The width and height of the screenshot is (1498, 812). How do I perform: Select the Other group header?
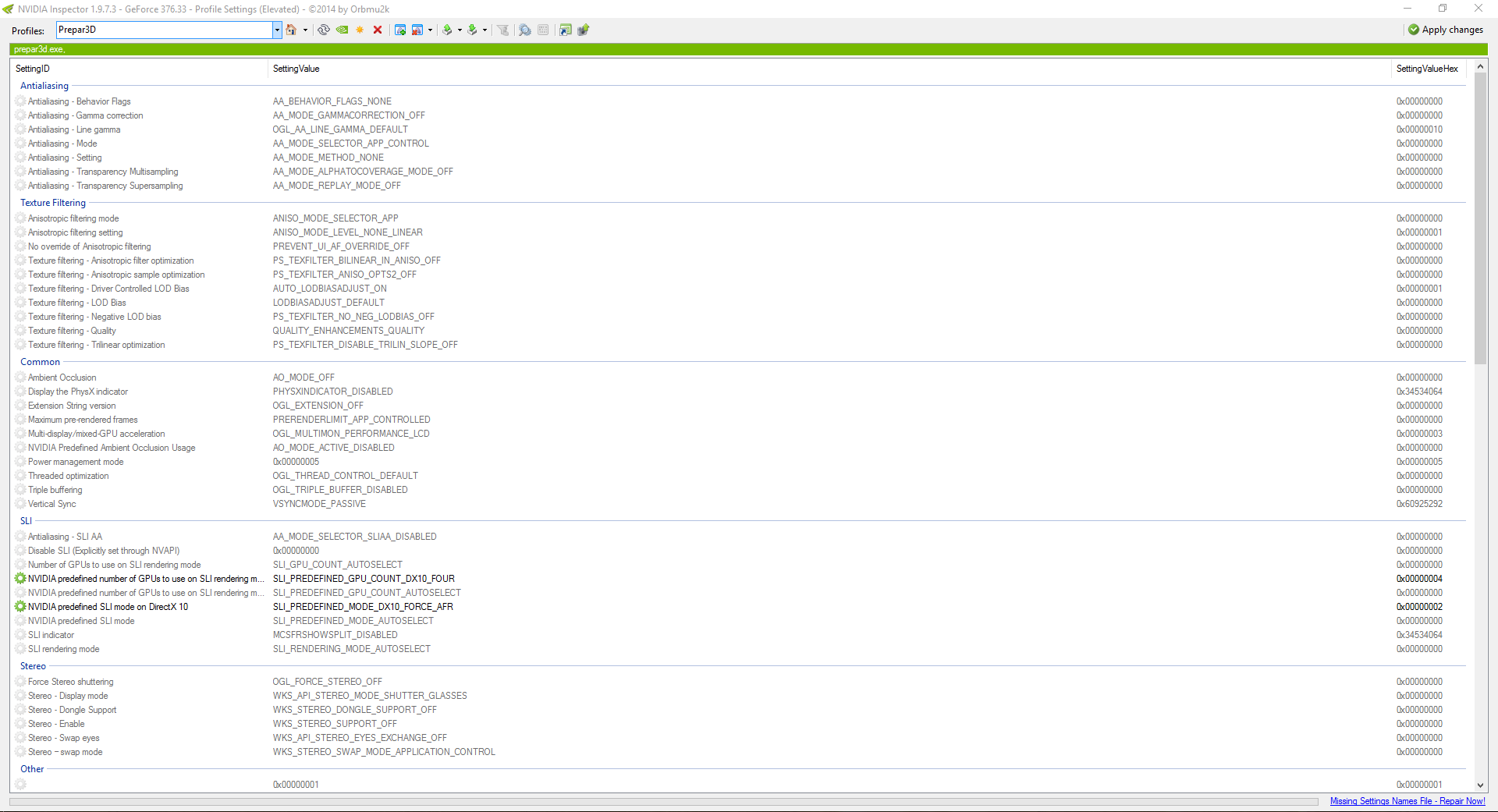(x=32, y=769)
